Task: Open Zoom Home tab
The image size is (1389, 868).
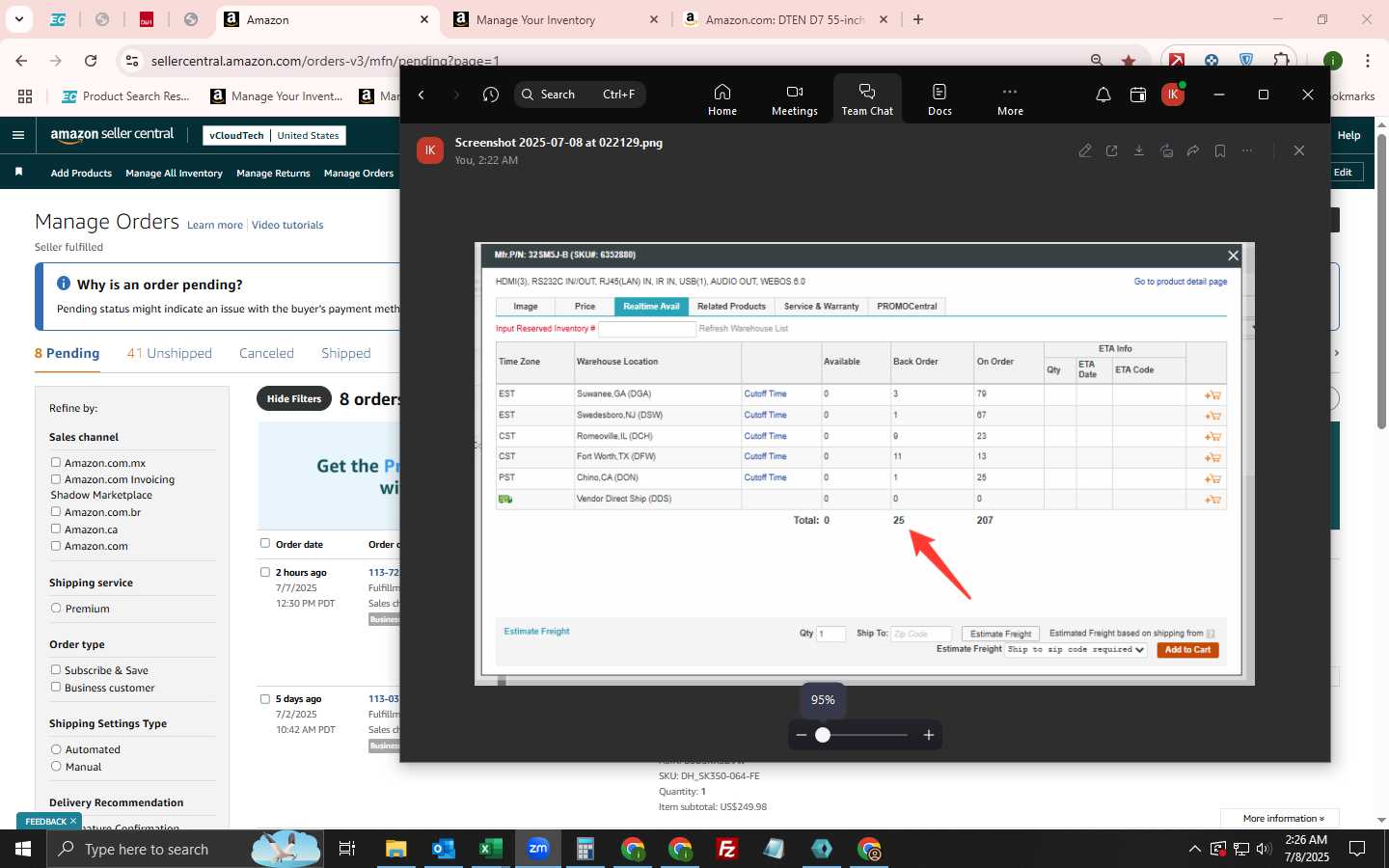Action: click(722, 99)
